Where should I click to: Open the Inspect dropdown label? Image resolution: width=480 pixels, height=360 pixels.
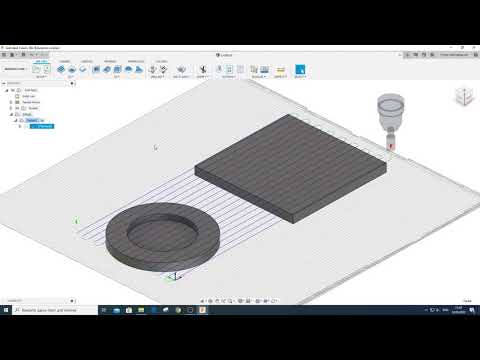(x=280, y=77)
